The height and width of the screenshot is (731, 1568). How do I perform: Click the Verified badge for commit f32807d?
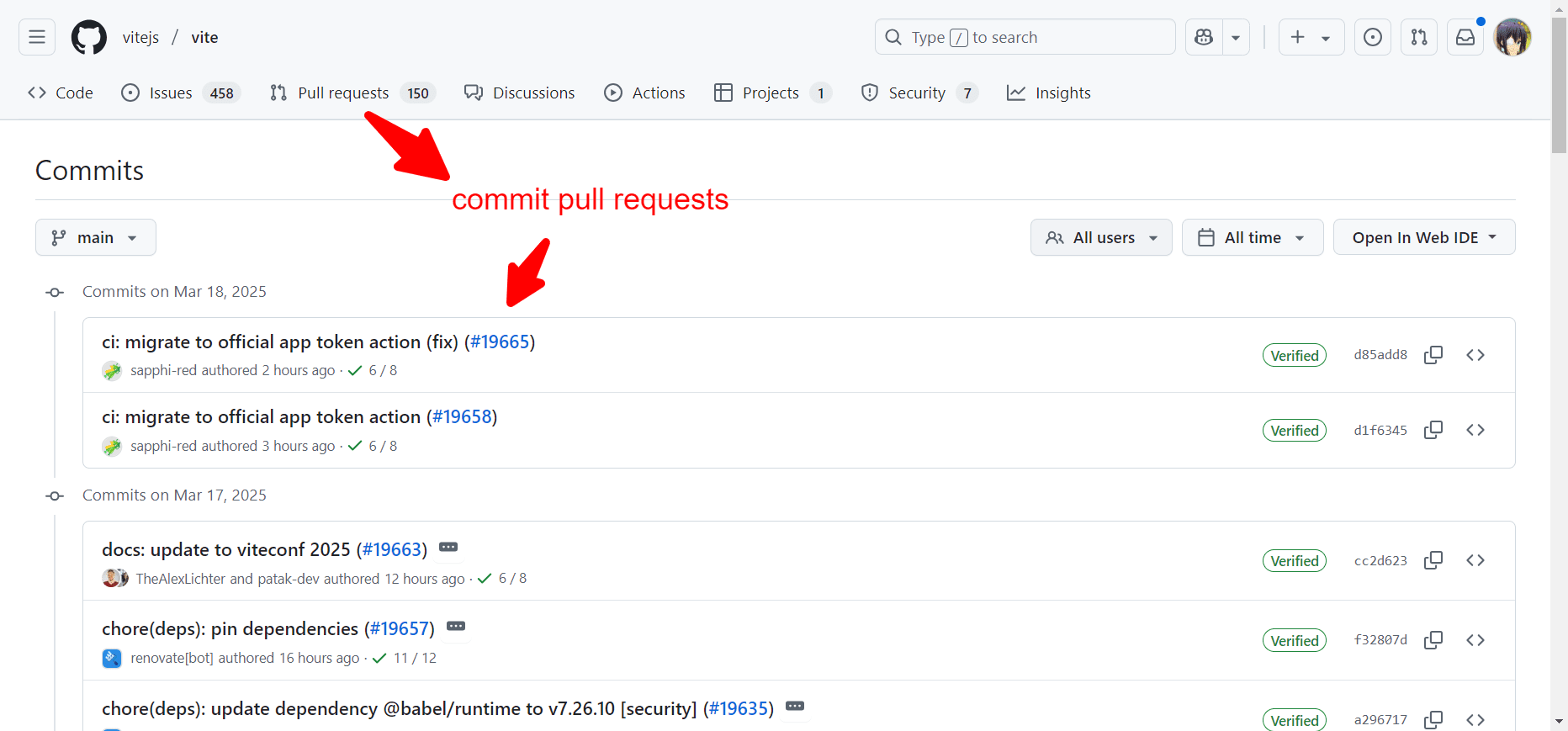1295,640
